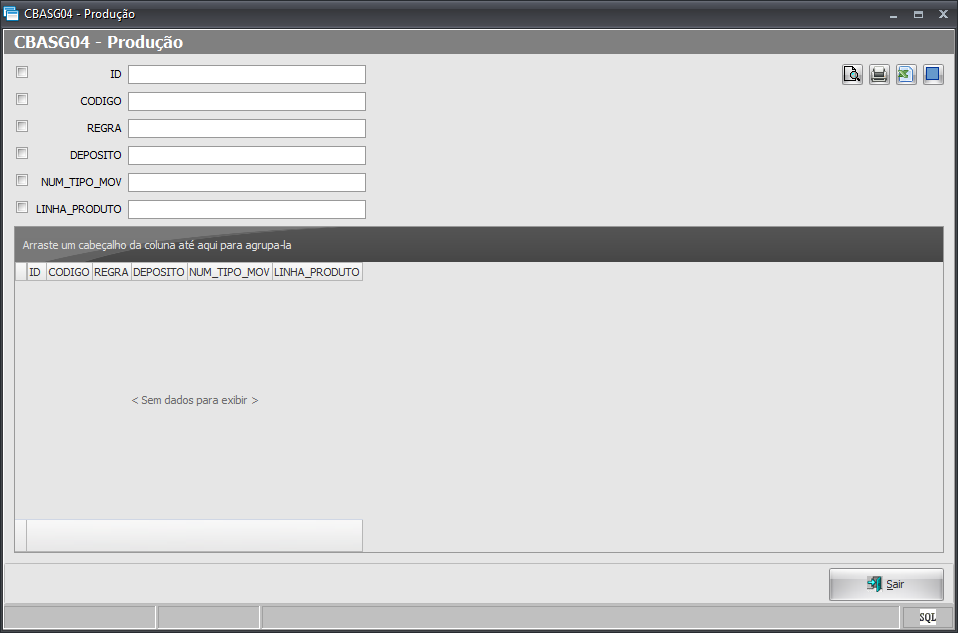Check the DEPOSITO filter checkbox
This screenshot has height=633, width=958.
(x=22, y=153)
